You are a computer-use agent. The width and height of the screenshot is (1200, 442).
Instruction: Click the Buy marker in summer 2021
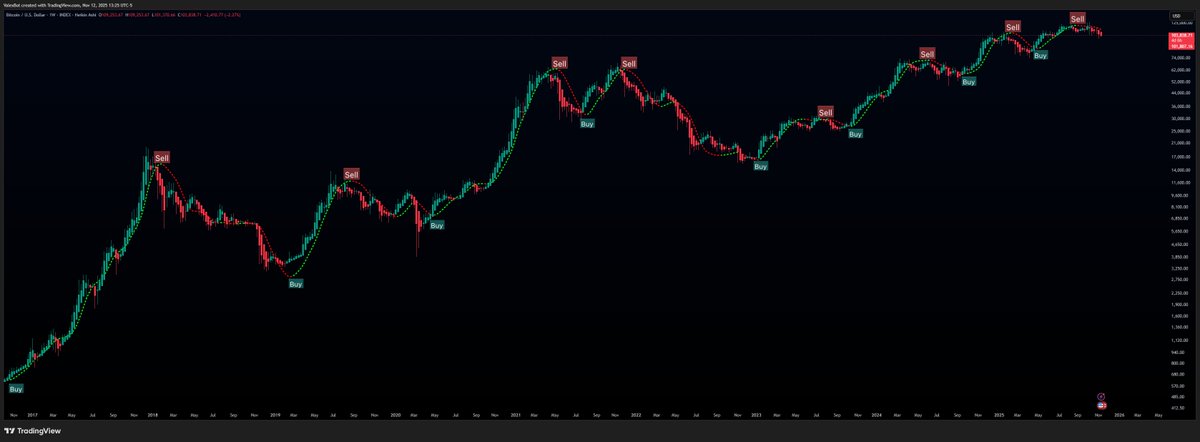(x=588, y=123)
